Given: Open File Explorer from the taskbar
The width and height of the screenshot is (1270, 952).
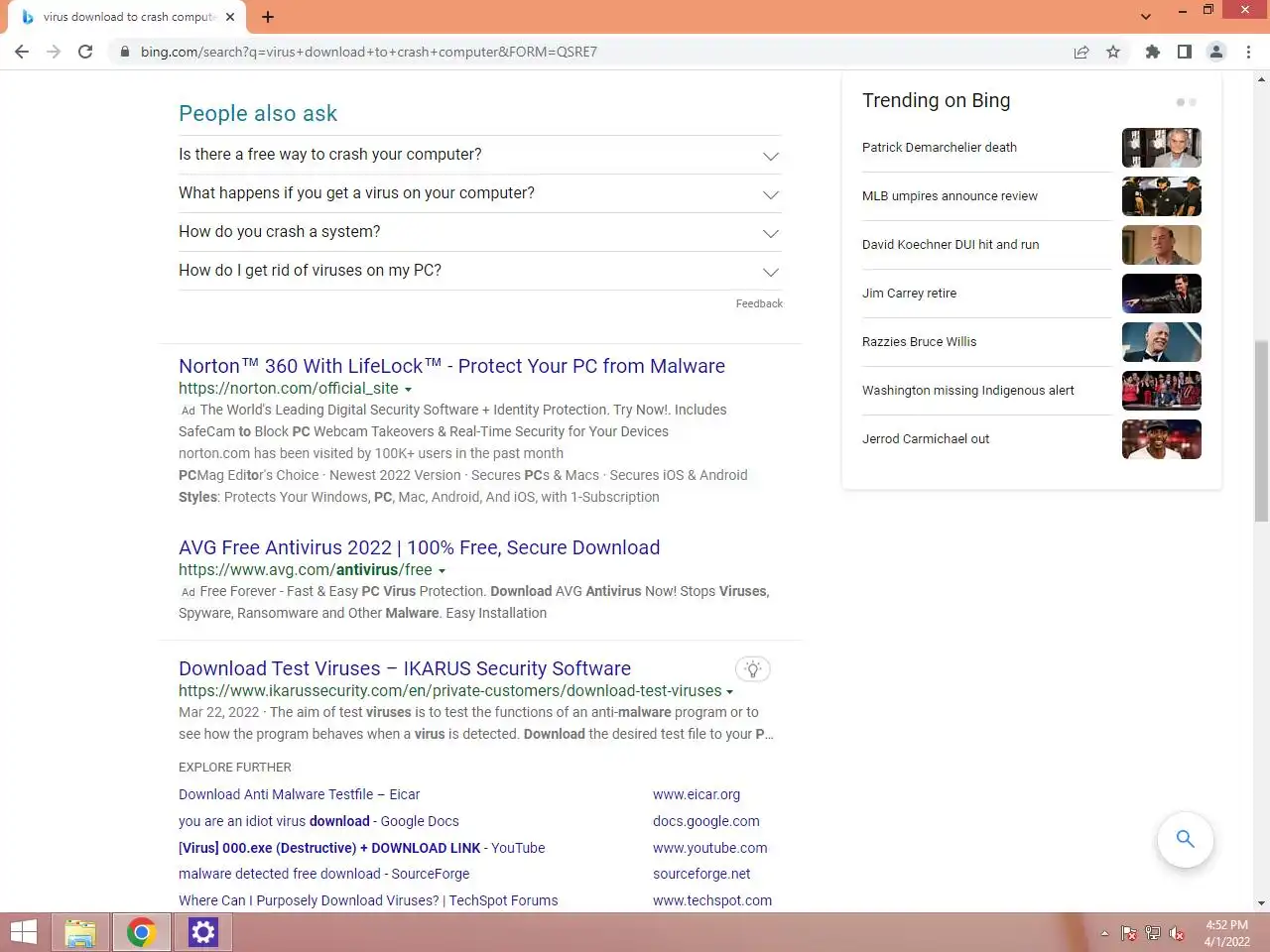Looking at the screenshot, I should (80, 932).
